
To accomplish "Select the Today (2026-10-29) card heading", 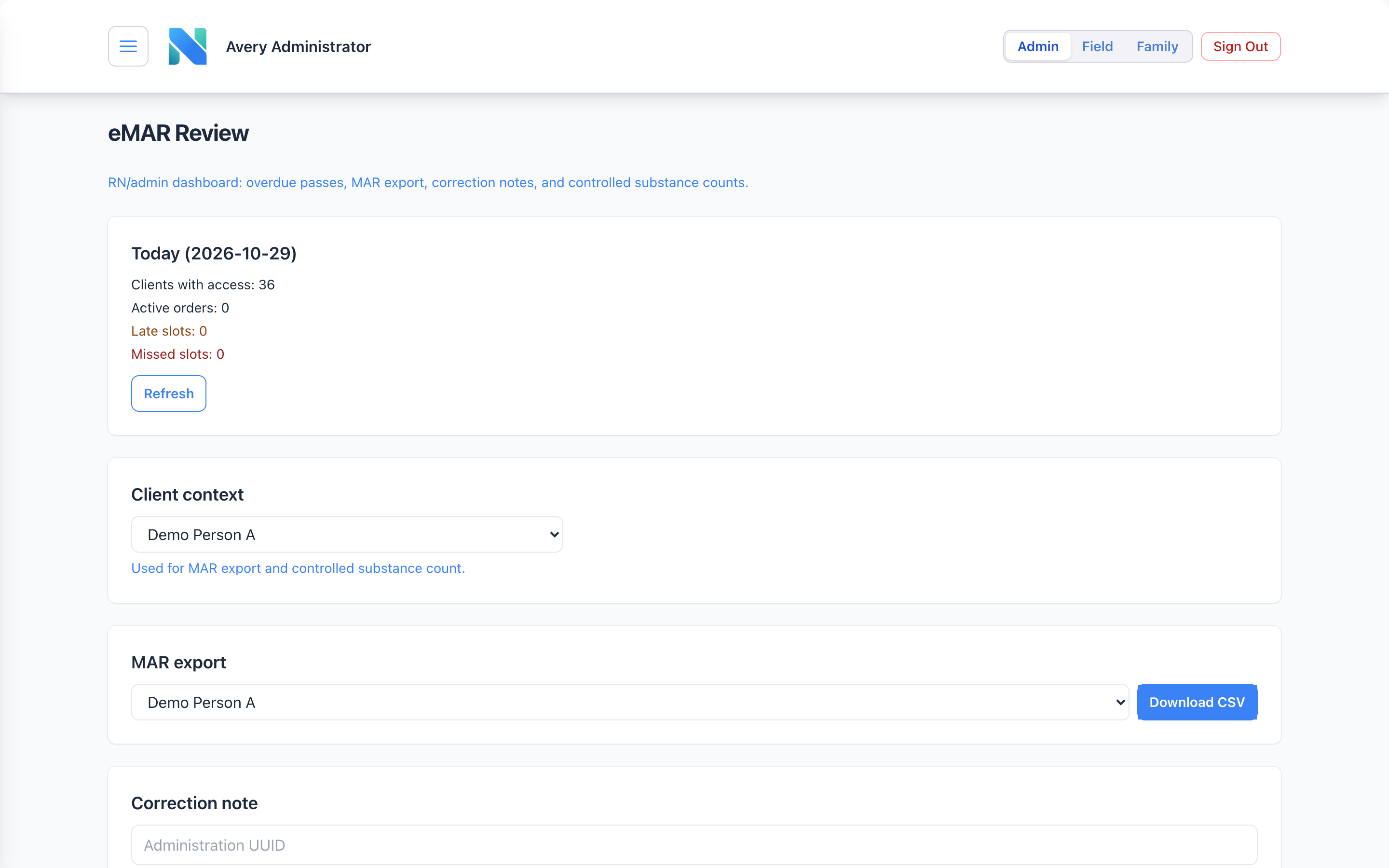I will coord(214,253).
